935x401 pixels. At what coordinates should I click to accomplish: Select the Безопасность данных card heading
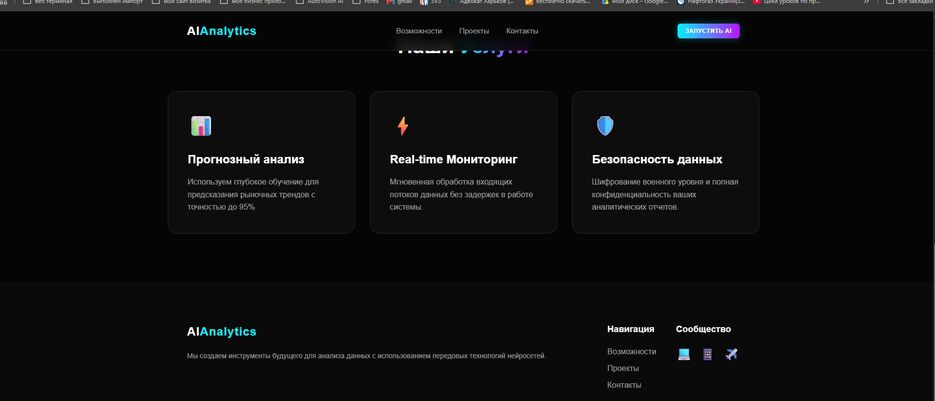657,159
